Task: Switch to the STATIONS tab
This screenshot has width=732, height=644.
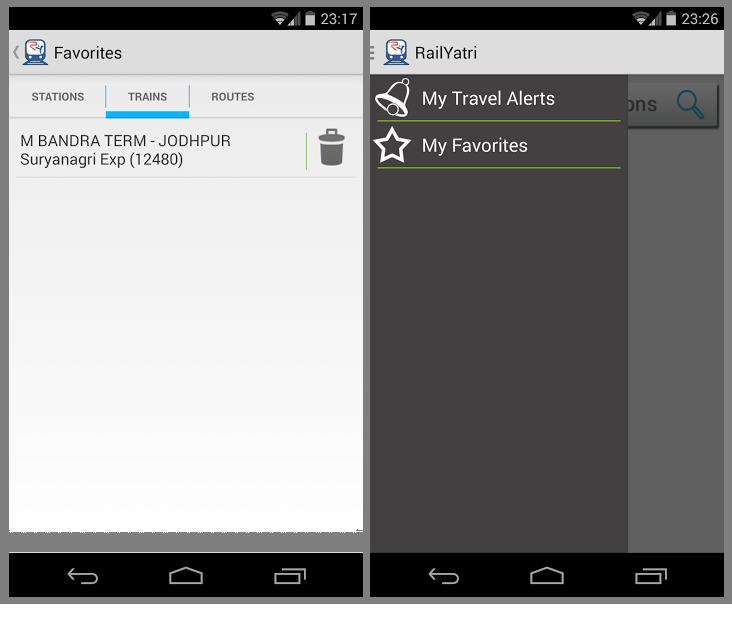Action: coord(57,97)
